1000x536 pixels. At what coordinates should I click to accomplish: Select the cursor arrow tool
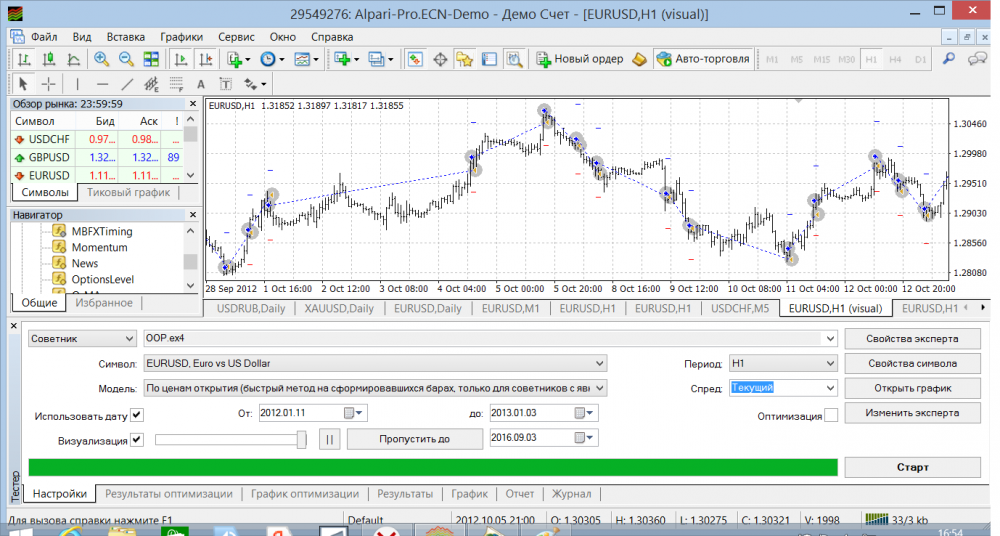point(24,84)
